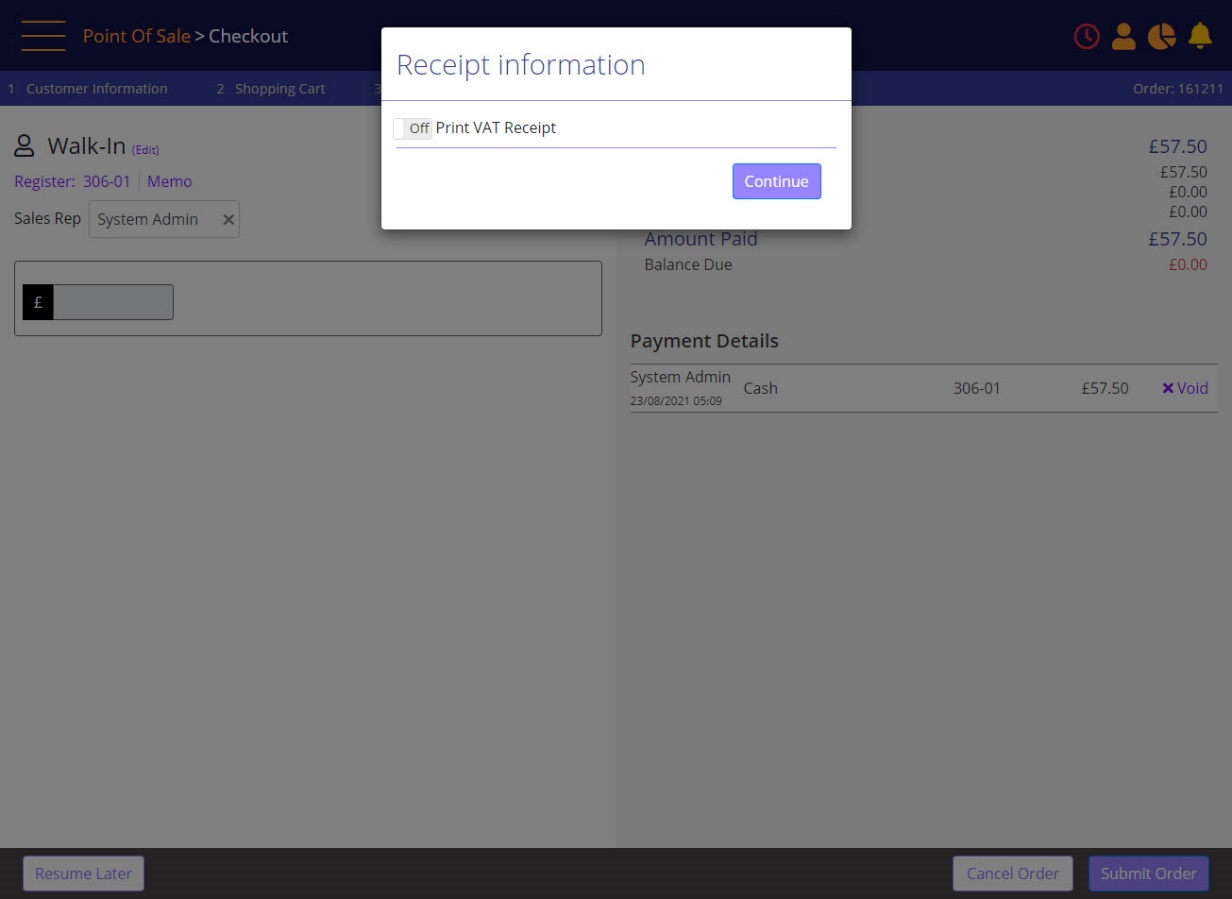Image resolution: width=1232 pixels, height=899 pixels.
Task: Void the £57.50 Cash payment
Action: [x=1185, y=388]
